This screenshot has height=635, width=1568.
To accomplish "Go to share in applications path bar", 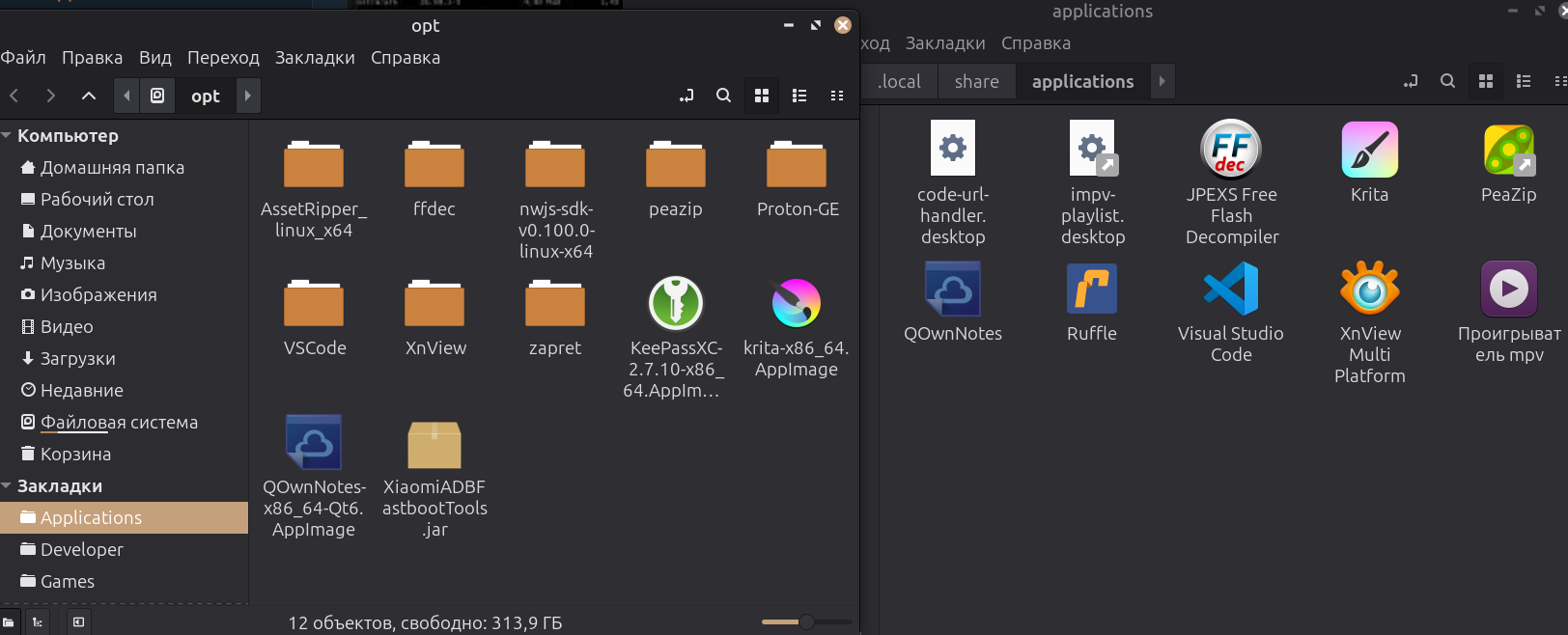I will pos(977,81).
